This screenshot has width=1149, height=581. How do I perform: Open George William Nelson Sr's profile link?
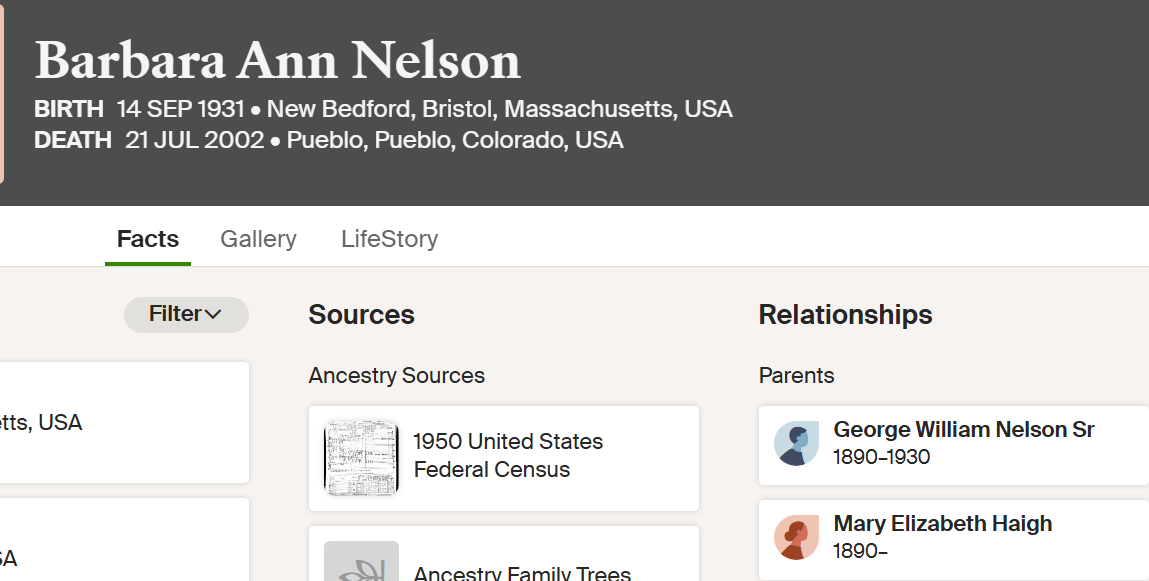[963, 430]
